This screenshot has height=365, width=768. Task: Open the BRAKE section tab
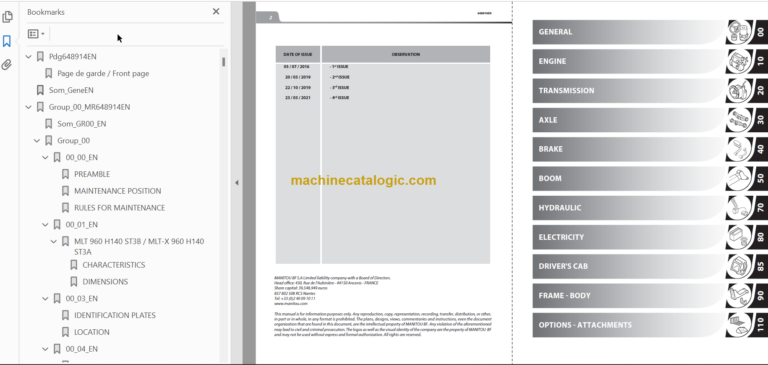pos(630,149)
